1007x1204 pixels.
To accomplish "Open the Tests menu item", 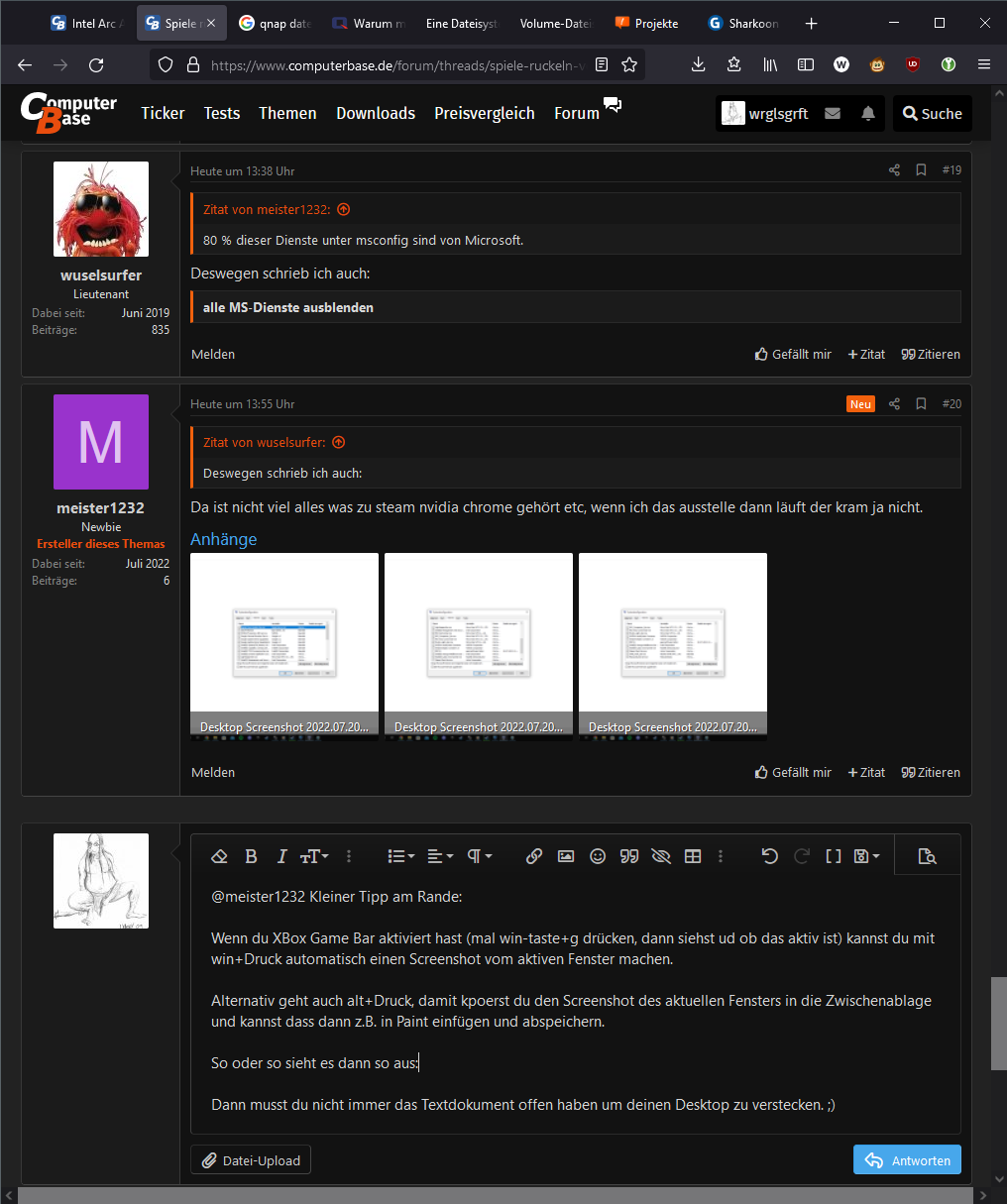I will [x=222, y=113].
